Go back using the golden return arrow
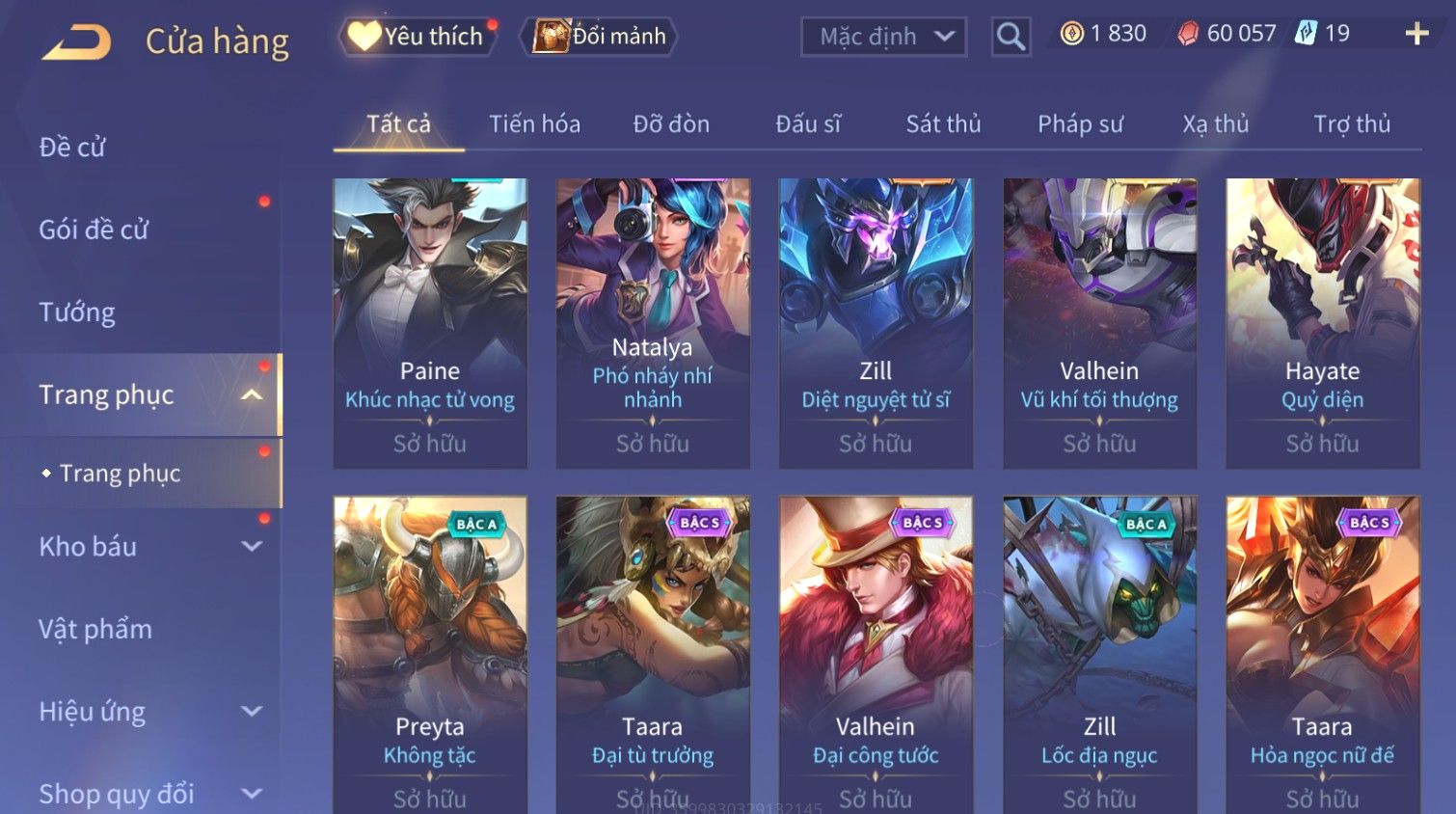Screen dimensions: 1456x814 (x=76, y=41)
